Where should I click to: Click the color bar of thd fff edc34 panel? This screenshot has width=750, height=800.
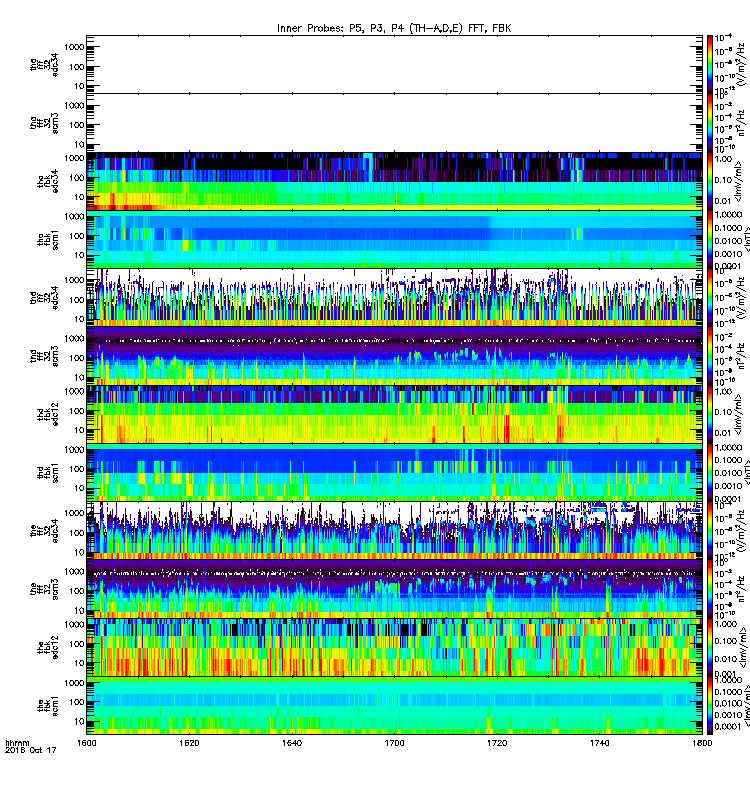(x=710, y=297)
